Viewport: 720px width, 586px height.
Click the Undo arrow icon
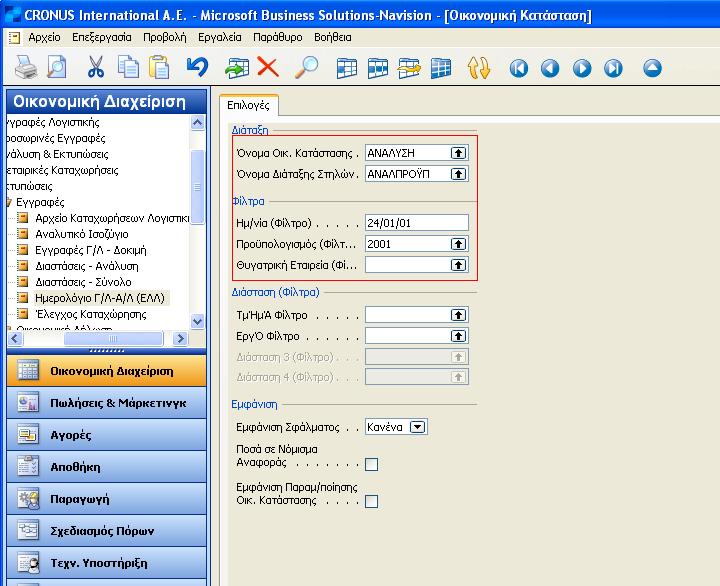[197, 68]
